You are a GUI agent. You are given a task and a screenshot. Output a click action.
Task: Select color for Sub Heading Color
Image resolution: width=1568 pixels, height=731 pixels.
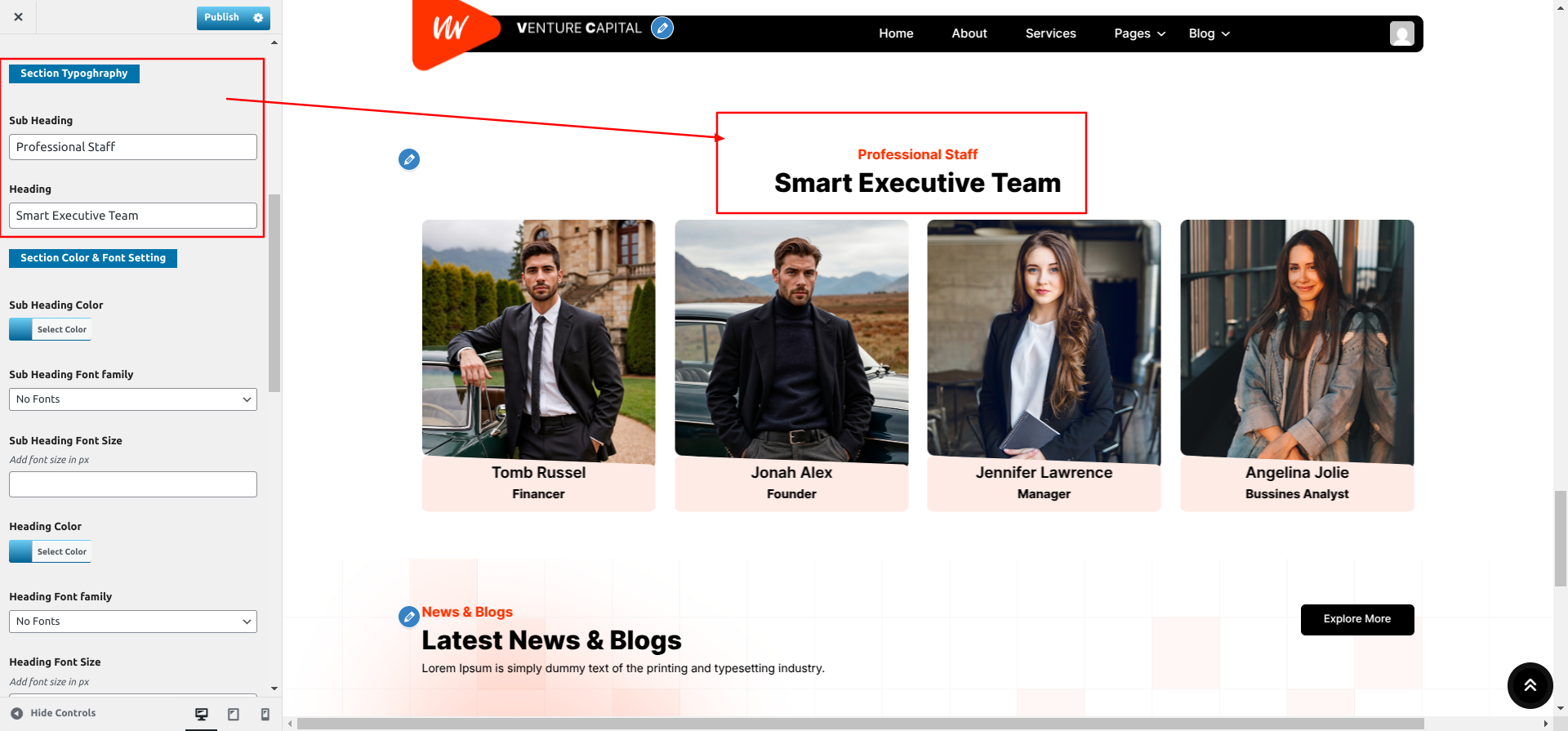(x=50, y=329)
